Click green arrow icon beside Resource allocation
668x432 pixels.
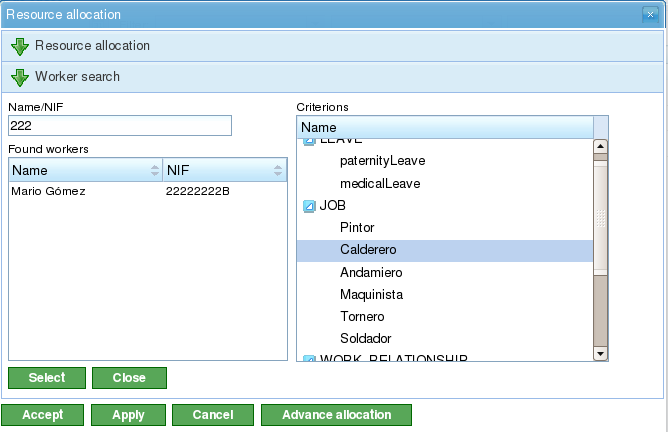pyautogui.click(x=20, y=46)
